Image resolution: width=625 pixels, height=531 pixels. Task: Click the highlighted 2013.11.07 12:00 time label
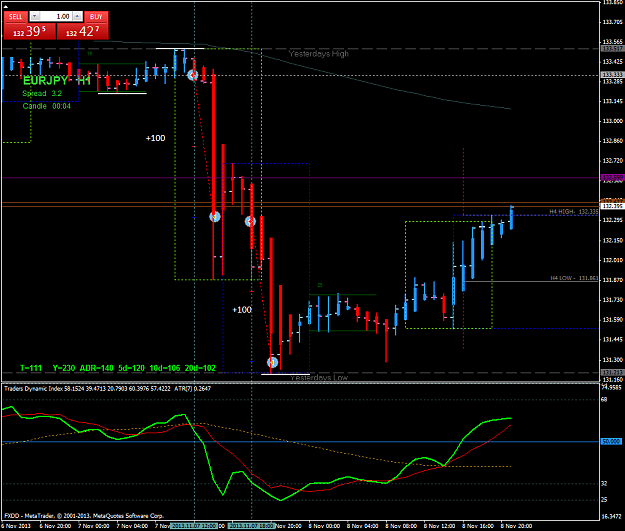tap(194, 526)
